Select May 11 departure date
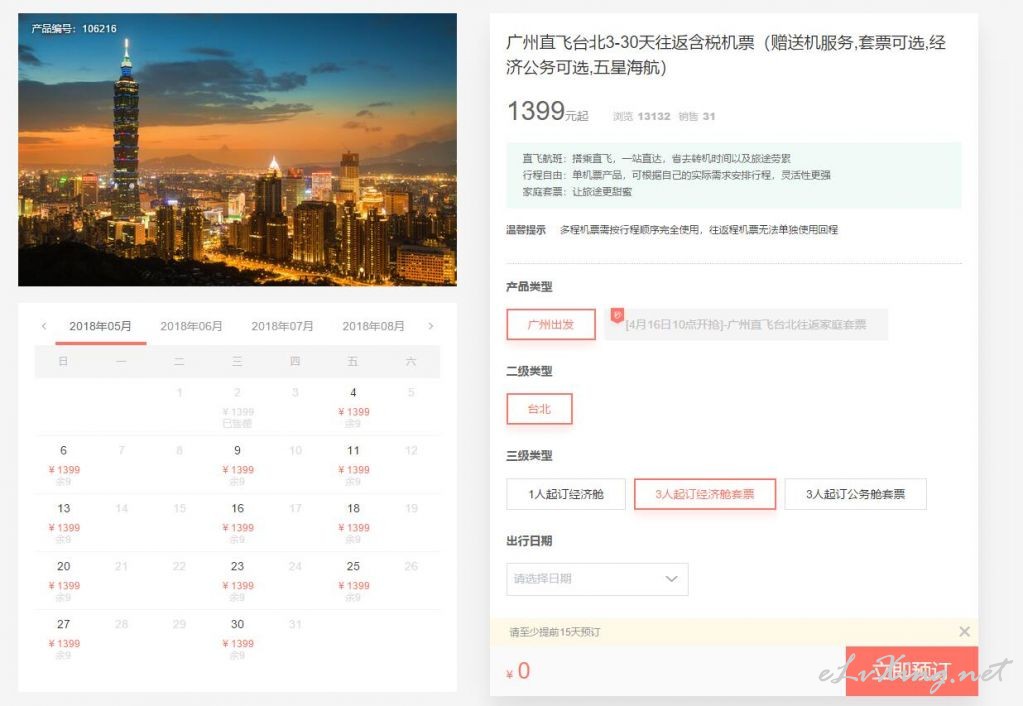1023x706 pixels. tap(353, 465)
